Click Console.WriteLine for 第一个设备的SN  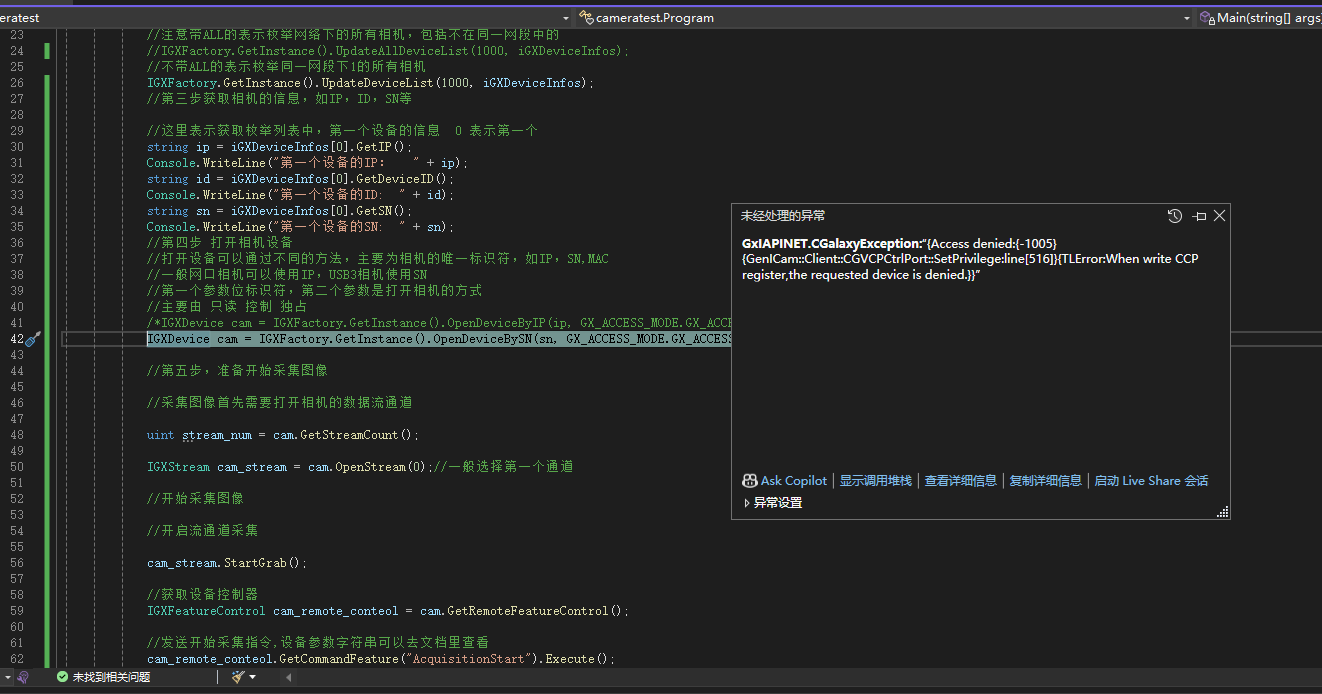300,227
